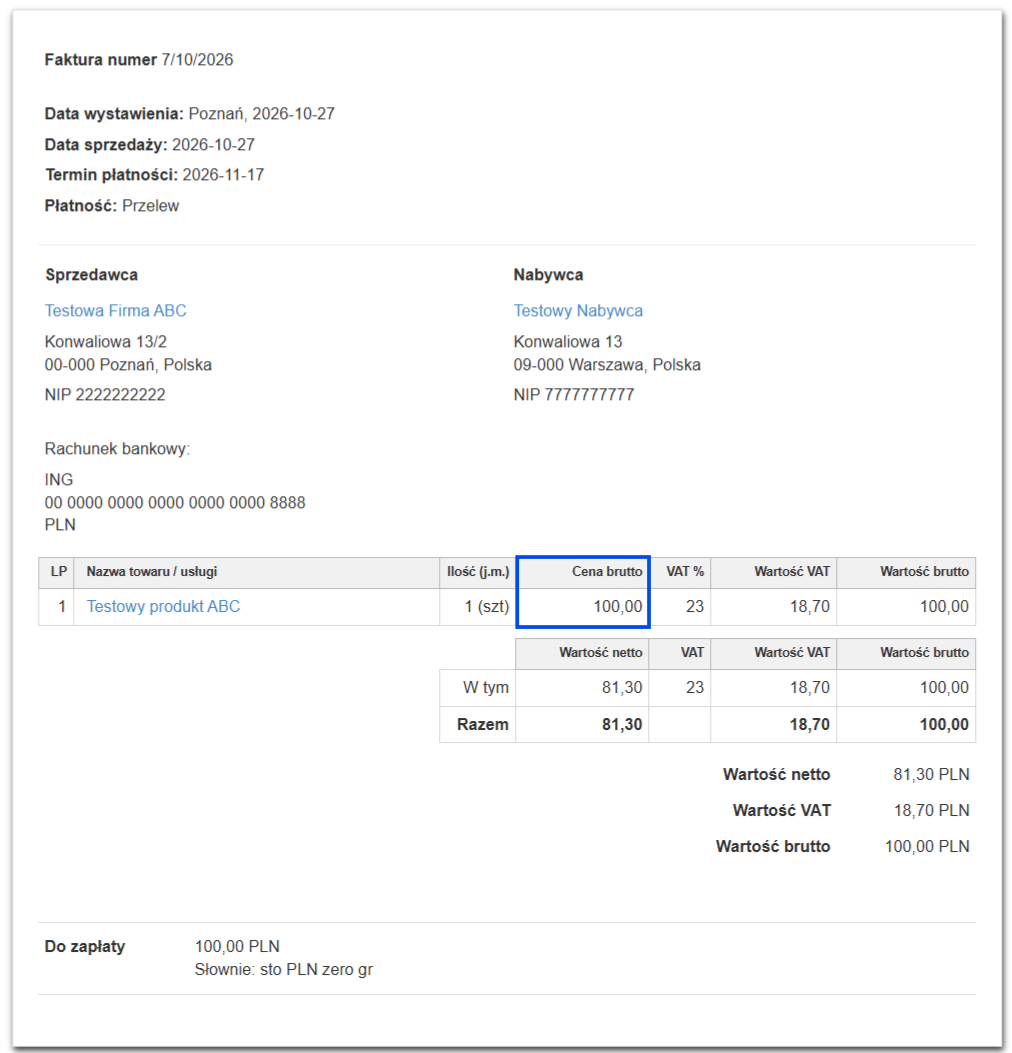Select the buyer's "NIP 7777777777"
1012x1053 pixels.
tap(573, 395)
